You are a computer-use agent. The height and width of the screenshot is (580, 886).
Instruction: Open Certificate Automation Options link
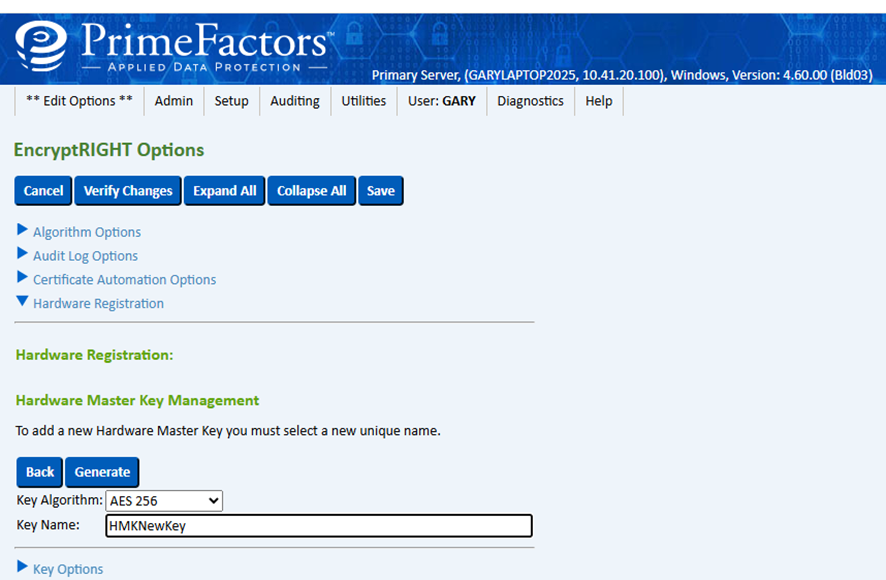pyautogui.click(x=124, y=280)
